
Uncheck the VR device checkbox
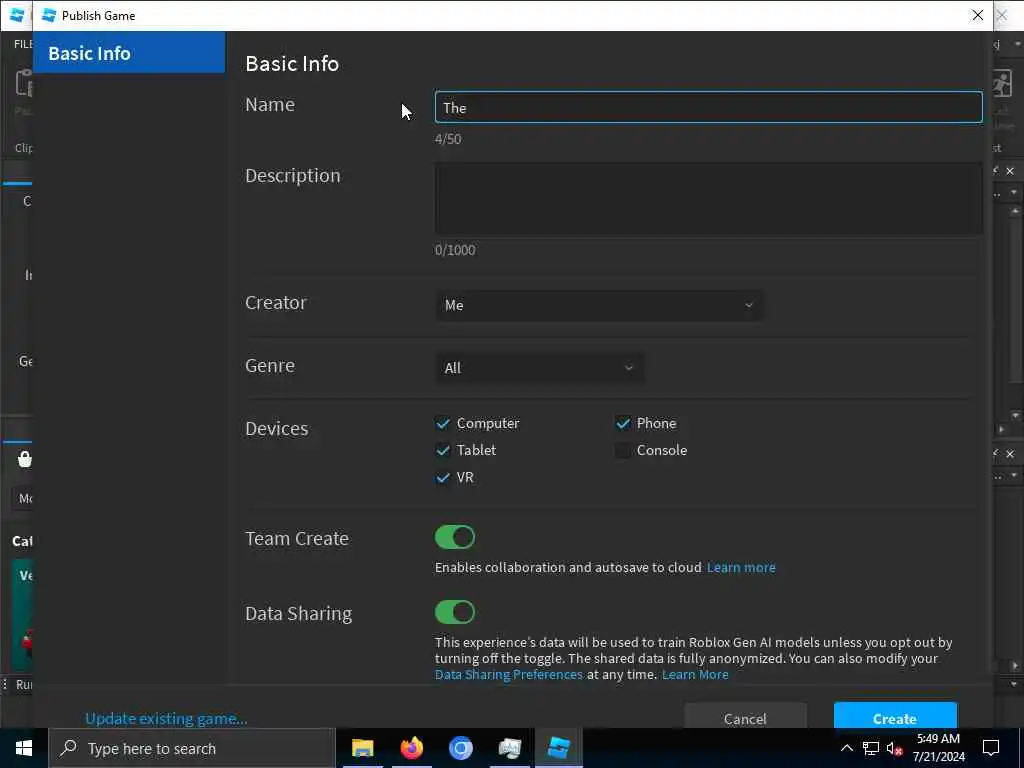pyautogui.click(x=443, y=477)
